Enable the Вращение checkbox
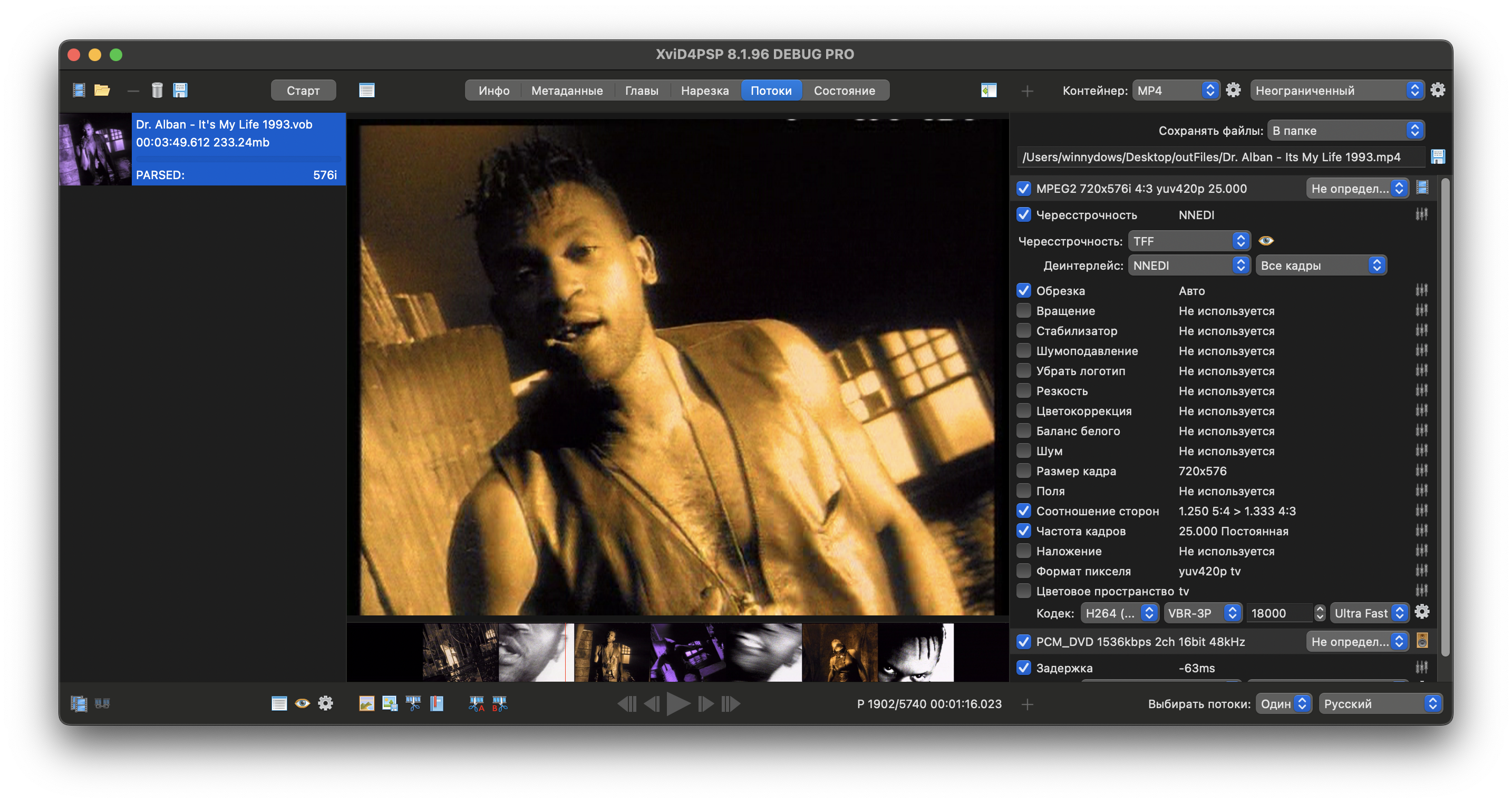This screenshot has height=803, width=1512. (x=1024, y=310)
